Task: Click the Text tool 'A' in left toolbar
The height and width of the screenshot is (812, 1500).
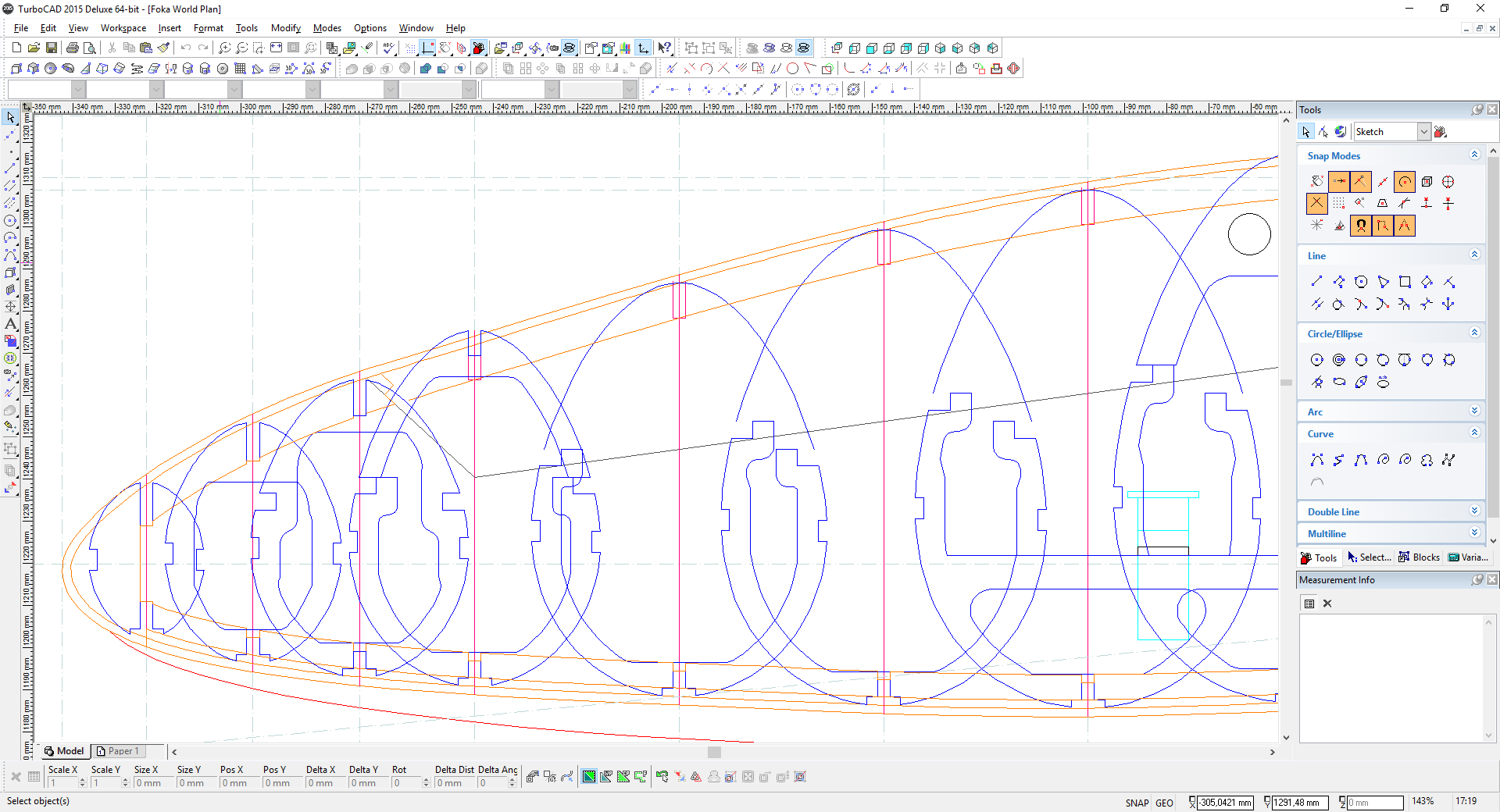Action: pos(10,324)
